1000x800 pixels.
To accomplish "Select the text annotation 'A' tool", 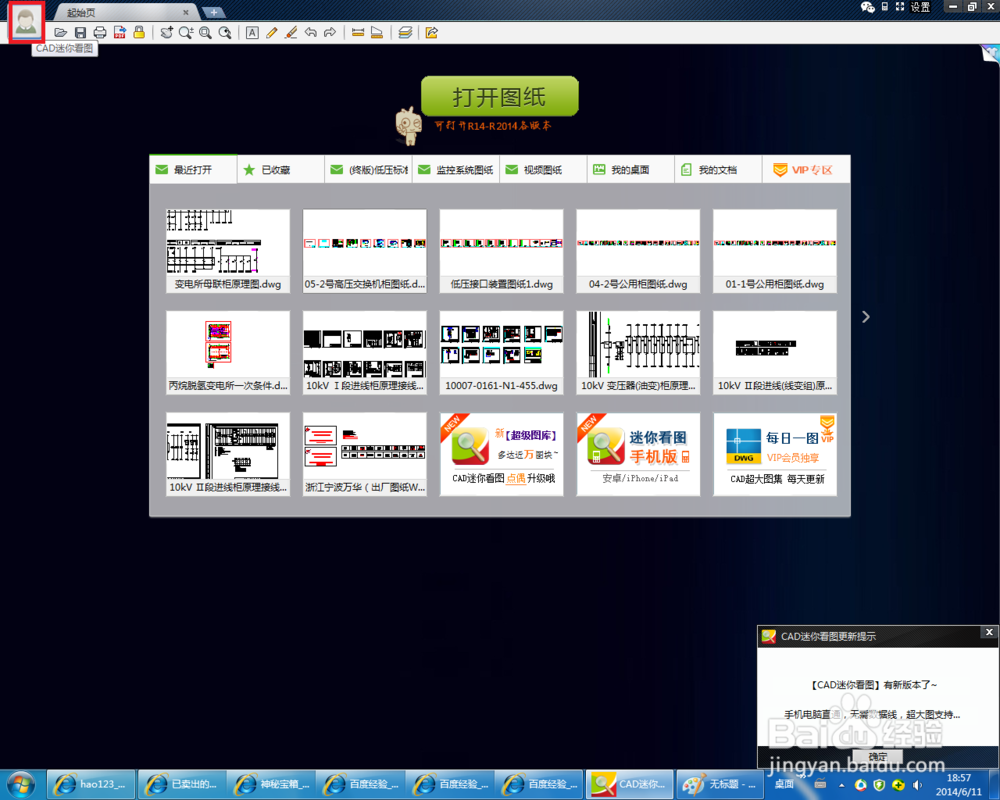I will click(253, 33).
